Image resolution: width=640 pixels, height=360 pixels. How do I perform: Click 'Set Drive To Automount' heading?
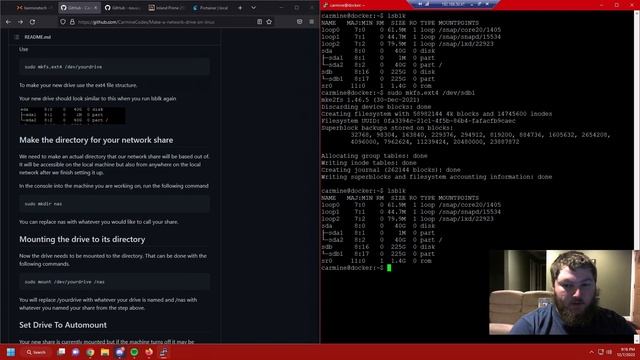(63, 325)
